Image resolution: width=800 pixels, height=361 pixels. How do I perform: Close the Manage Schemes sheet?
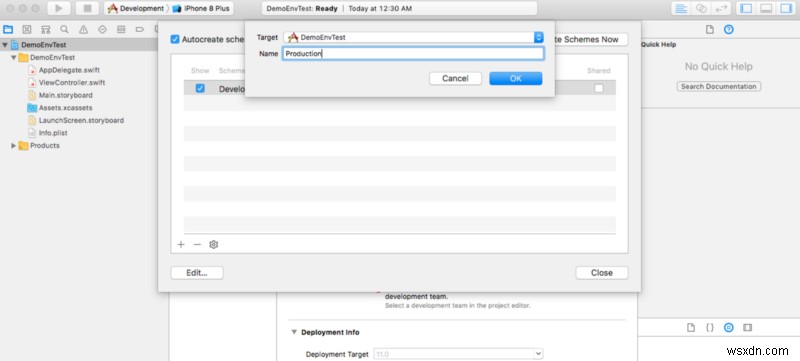coord(602,273)
